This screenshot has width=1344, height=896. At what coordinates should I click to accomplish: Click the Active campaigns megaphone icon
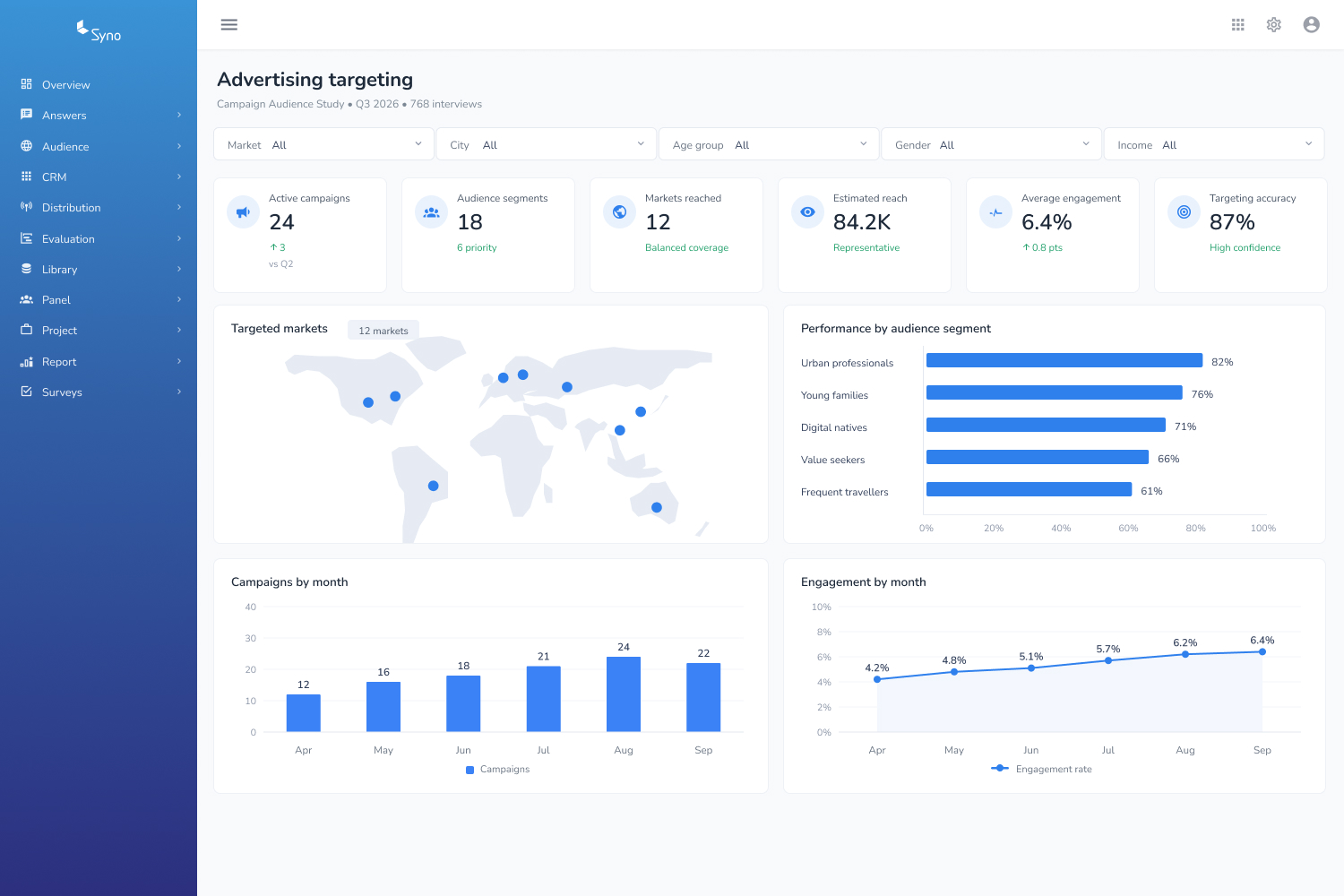243,212
